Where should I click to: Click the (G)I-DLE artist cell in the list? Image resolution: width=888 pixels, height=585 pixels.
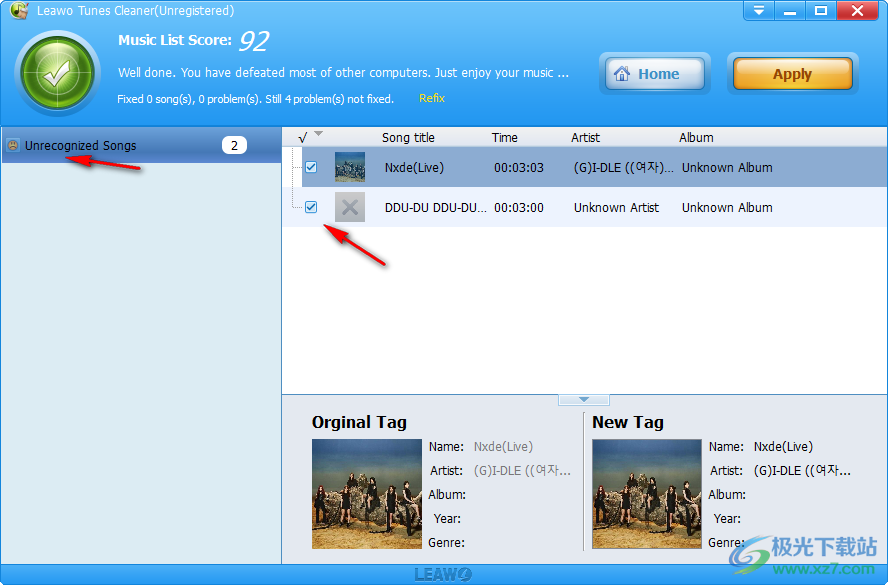point(624,168)
